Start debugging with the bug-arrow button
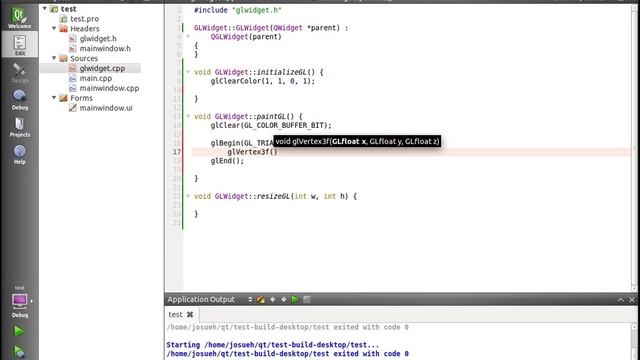 click(x=19, y=352)
